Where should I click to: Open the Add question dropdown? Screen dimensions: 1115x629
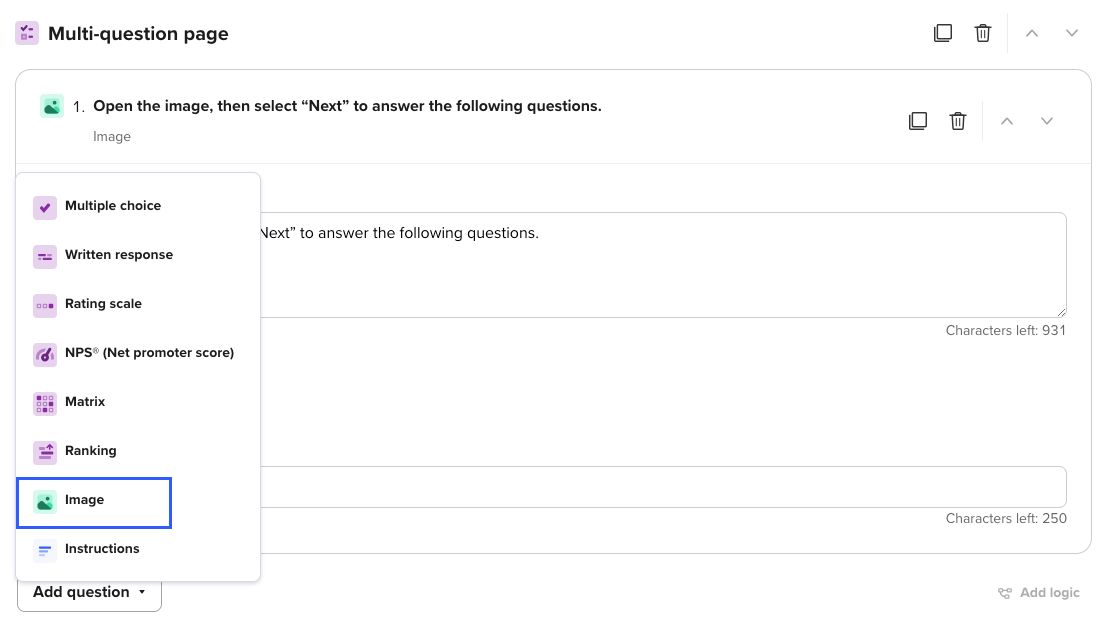(x=89, y=592)
